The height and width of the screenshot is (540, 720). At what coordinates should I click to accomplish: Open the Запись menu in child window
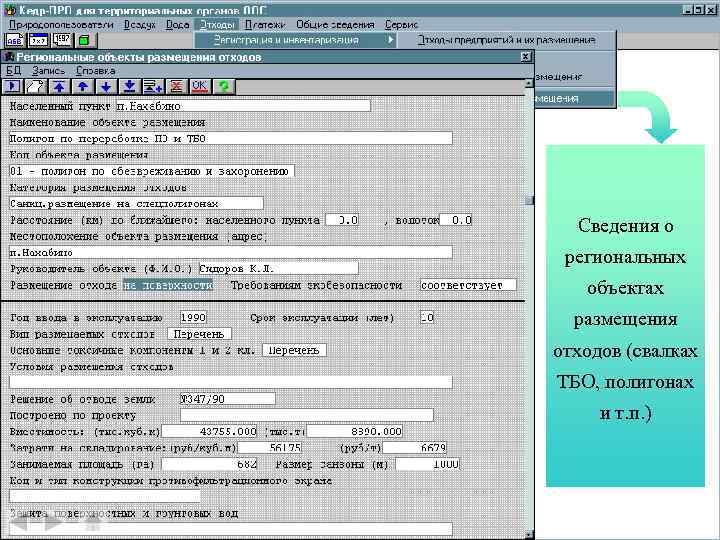click(x=48, y=71)
